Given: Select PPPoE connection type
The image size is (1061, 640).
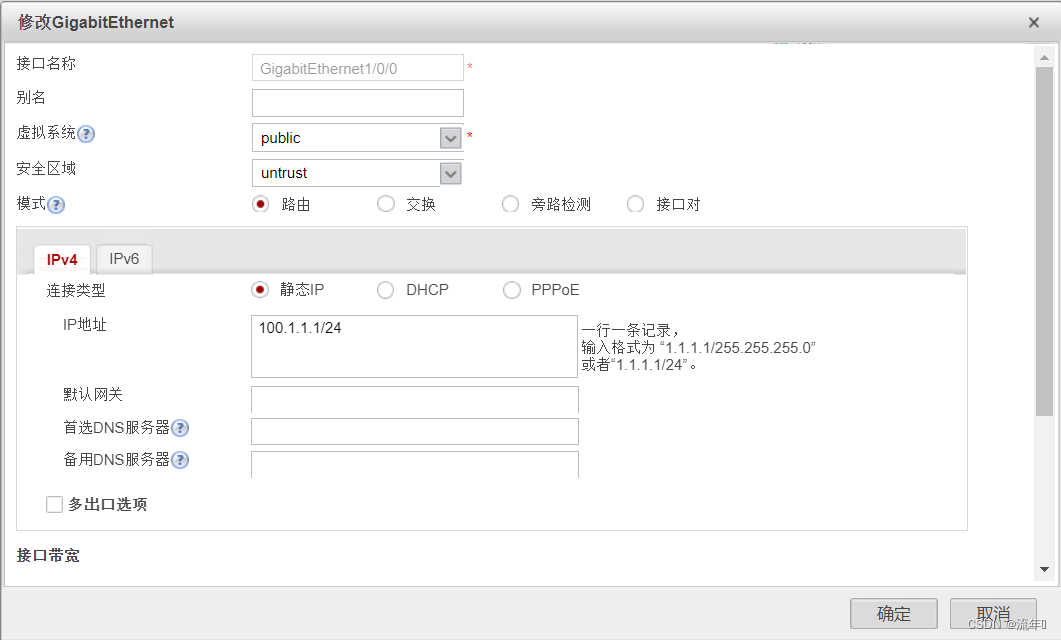Looking at the screenshot, I should click(512, 290).
